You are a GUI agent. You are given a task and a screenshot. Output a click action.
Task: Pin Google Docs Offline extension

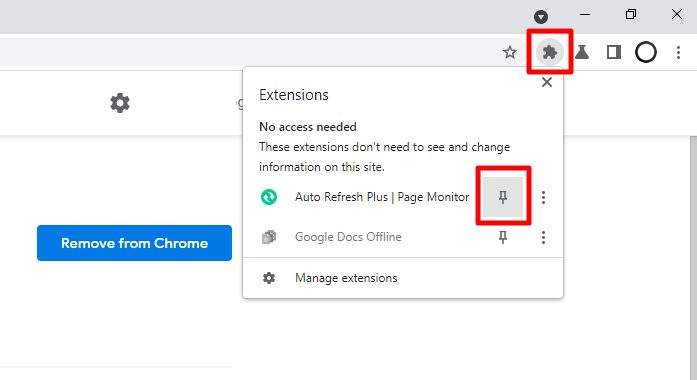[x=503, y=237]
